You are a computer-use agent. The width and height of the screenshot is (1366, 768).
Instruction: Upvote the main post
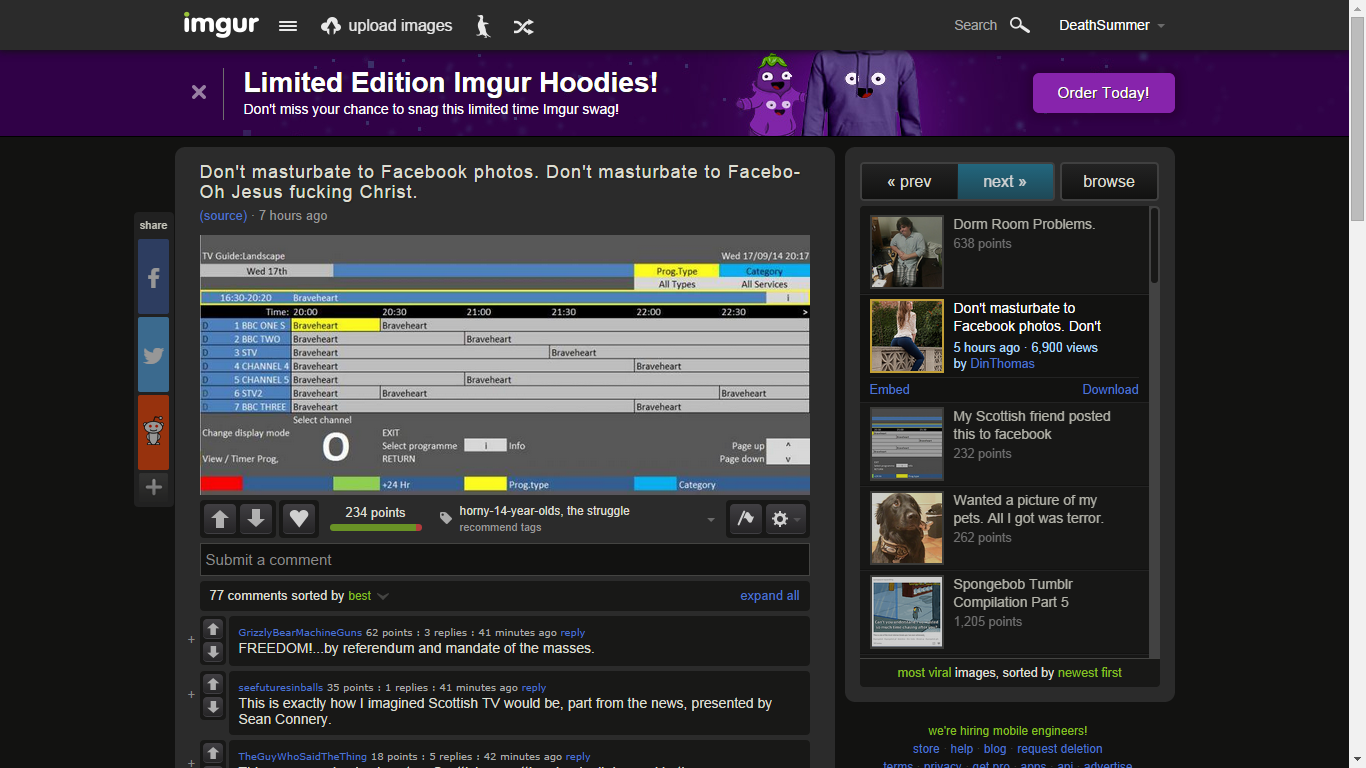coord(221,518)
